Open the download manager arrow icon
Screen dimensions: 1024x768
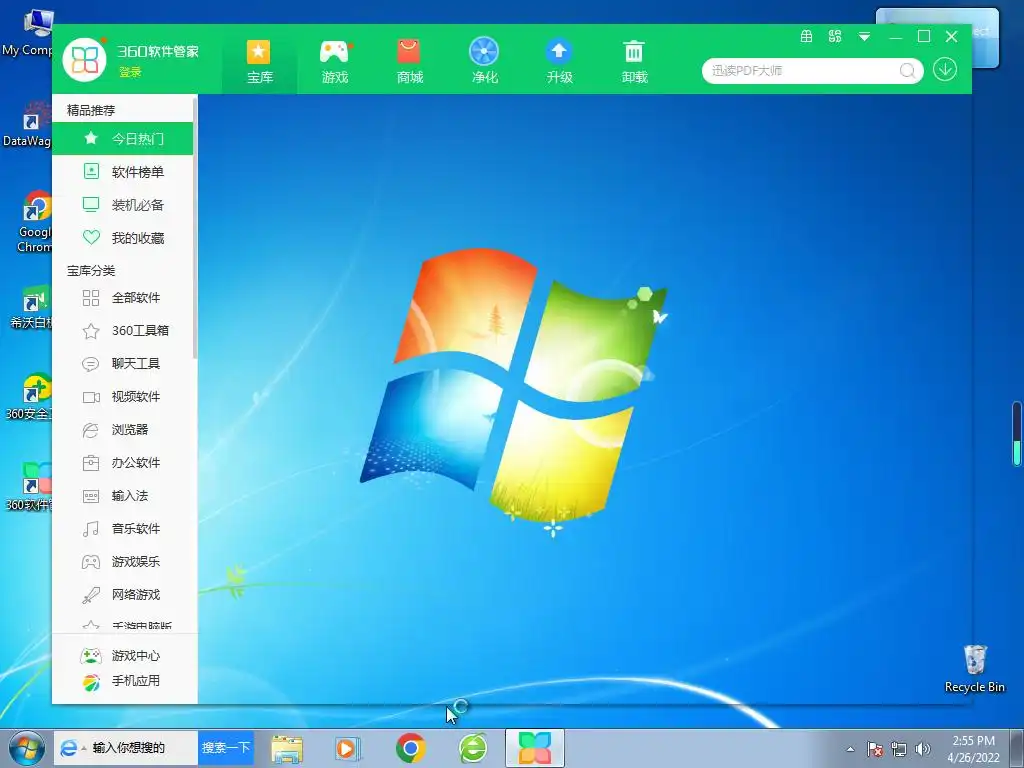coord(944,69)
